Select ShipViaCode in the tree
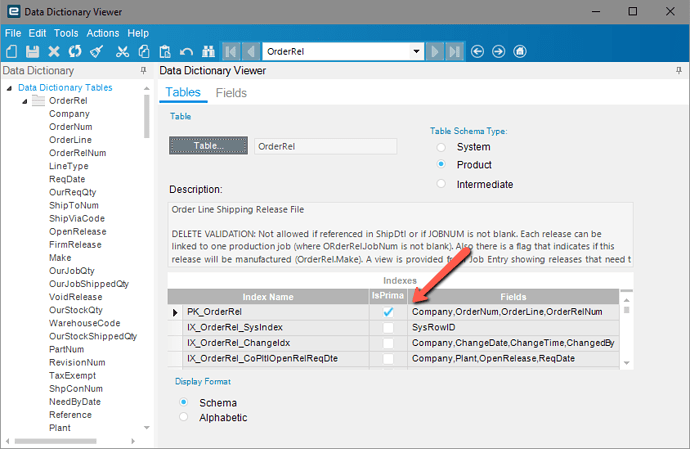The height and width of the screenshot is (449, 690). (77, 218)
